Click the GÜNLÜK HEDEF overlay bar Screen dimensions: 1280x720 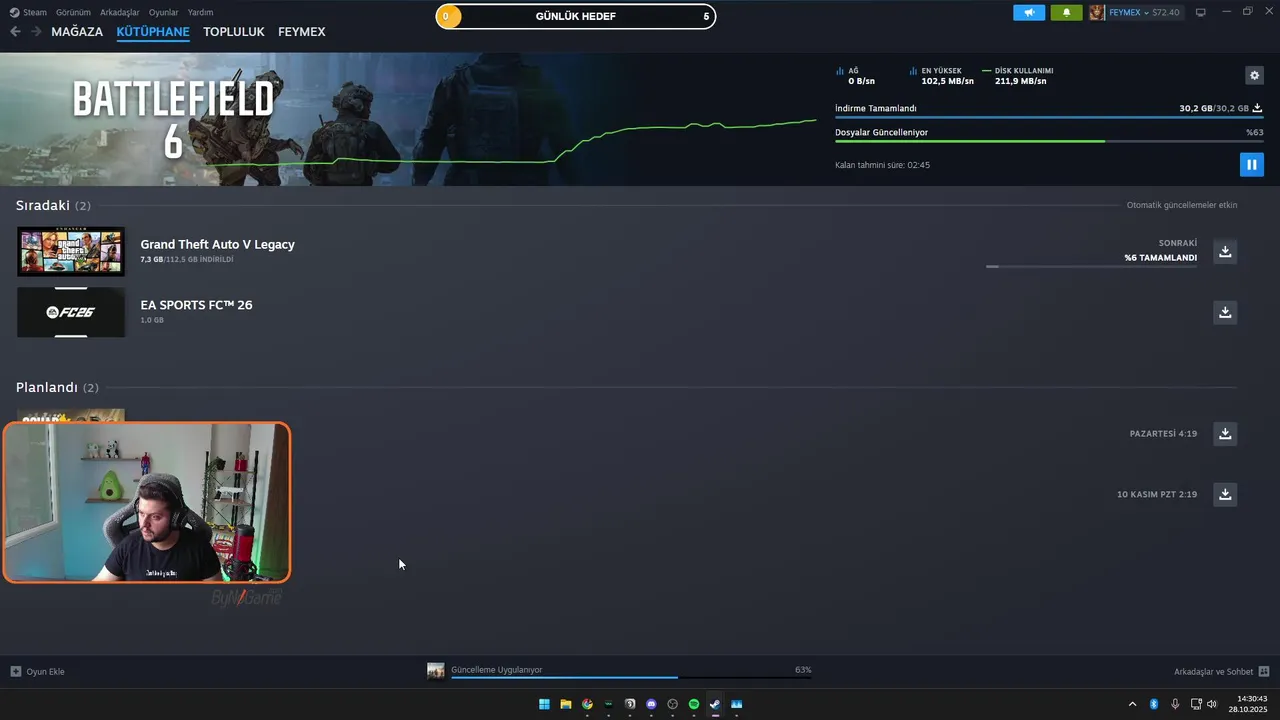pyautogui.click(x=576, y=16)
